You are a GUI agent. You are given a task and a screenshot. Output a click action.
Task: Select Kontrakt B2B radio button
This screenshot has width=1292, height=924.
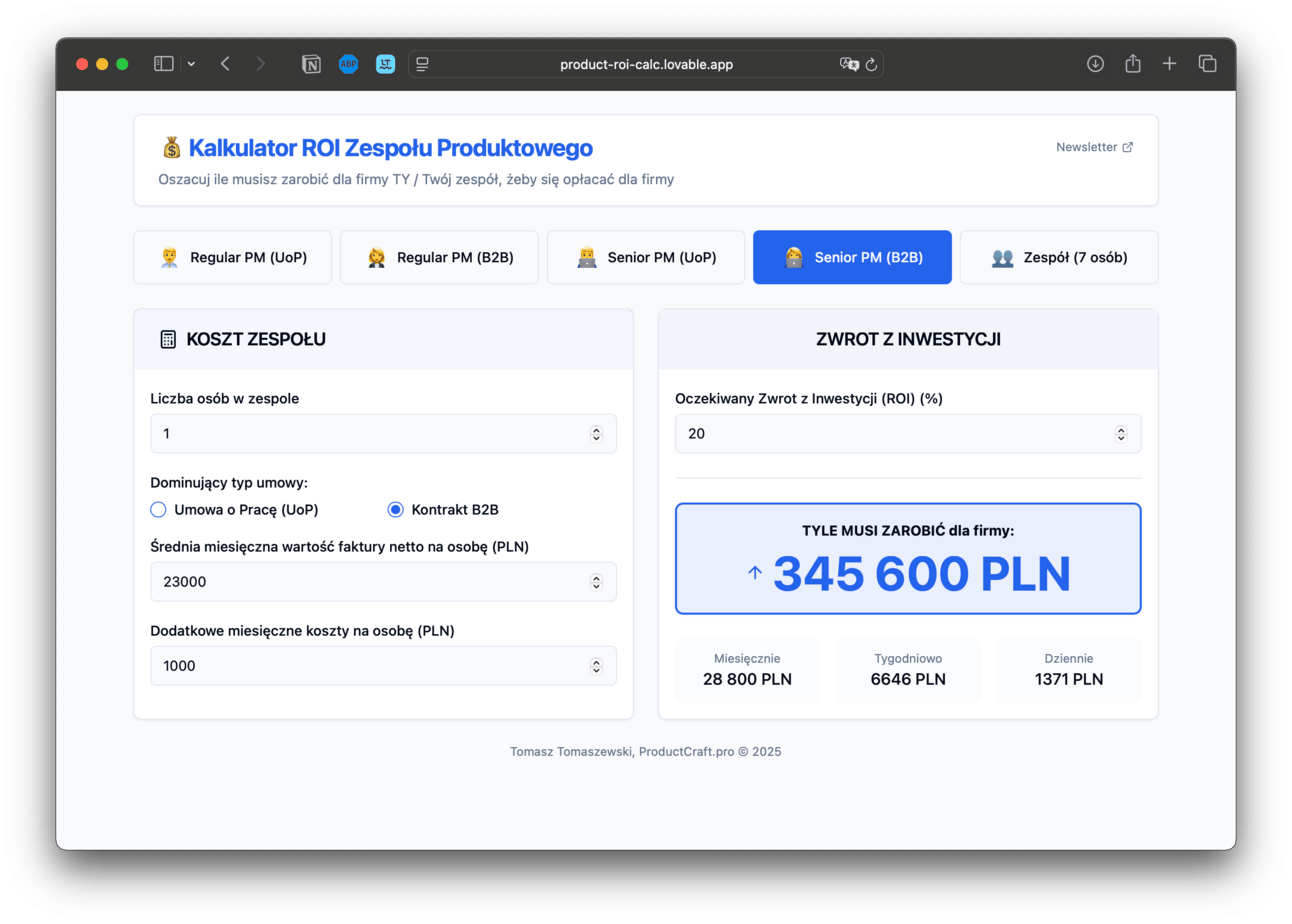(x=395, y=510)
